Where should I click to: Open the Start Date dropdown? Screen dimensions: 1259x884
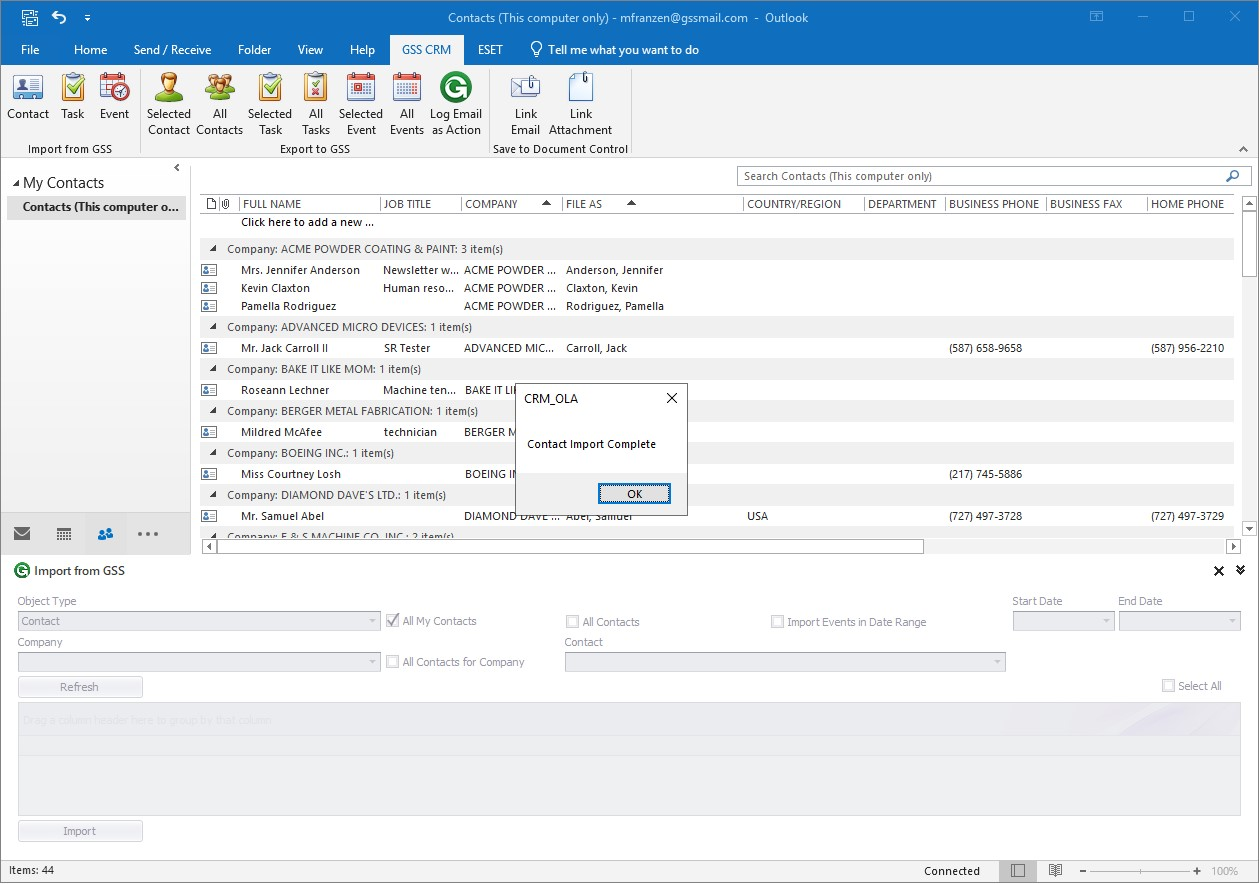tap(1106, 621)
